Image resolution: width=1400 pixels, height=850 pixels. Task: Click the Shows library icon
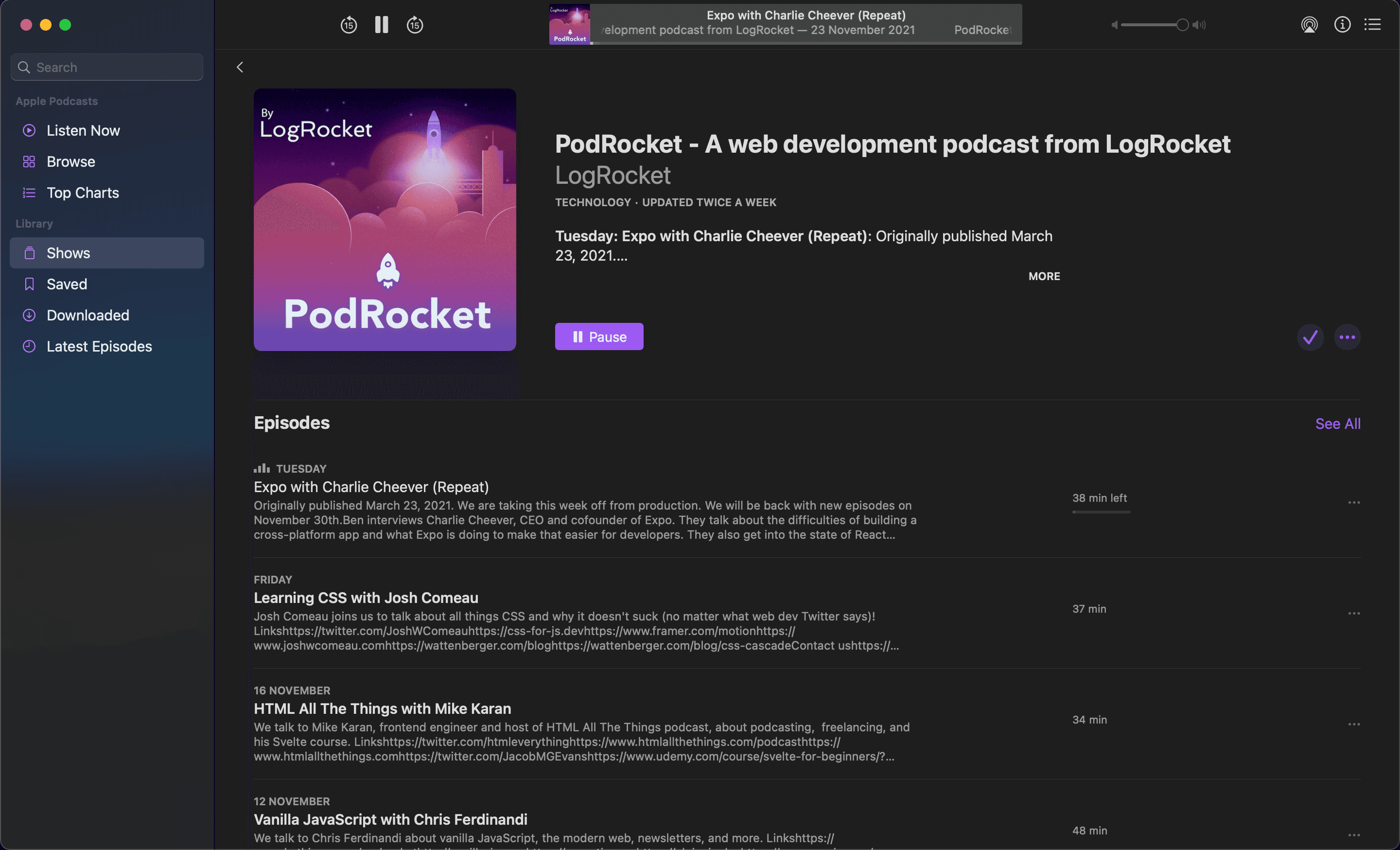pos(30,253)
